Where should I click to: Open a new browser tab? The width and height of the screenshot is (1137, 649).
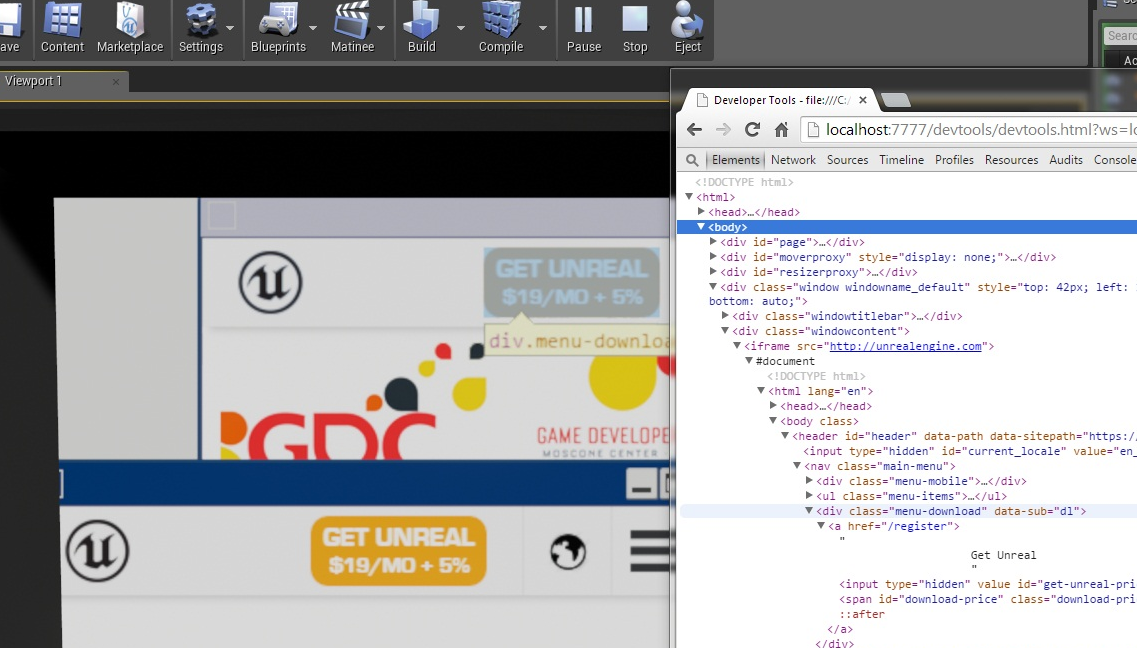click(896, 100)
